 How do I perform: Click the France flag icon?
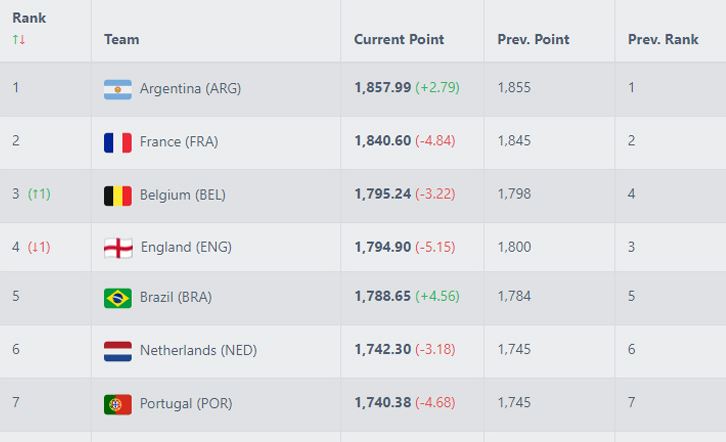pos(118,142)
